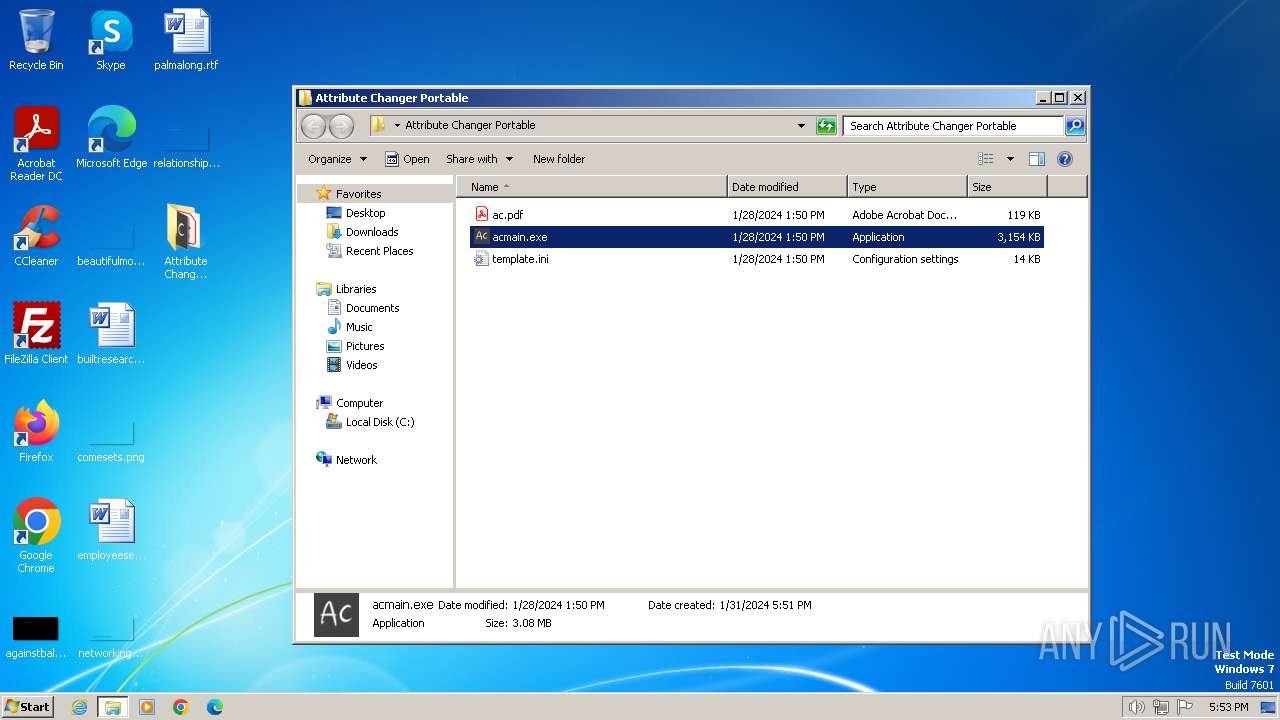The width and height of the screenshot is (1280, 720).
Task: Expand the address bar root arrow
Action: click(x=397, y=126)
